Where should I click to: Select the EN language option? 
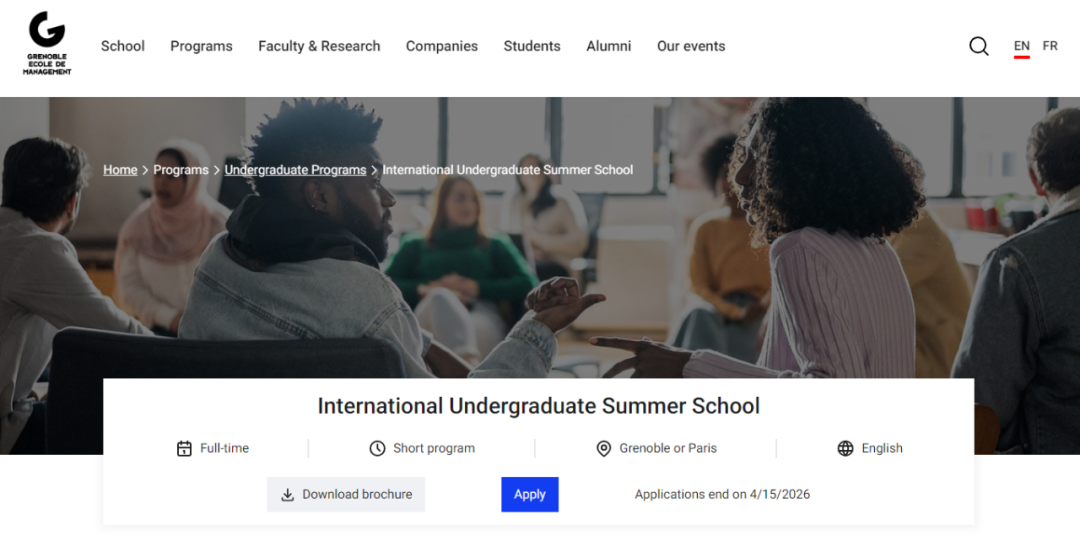(1021, 46)
